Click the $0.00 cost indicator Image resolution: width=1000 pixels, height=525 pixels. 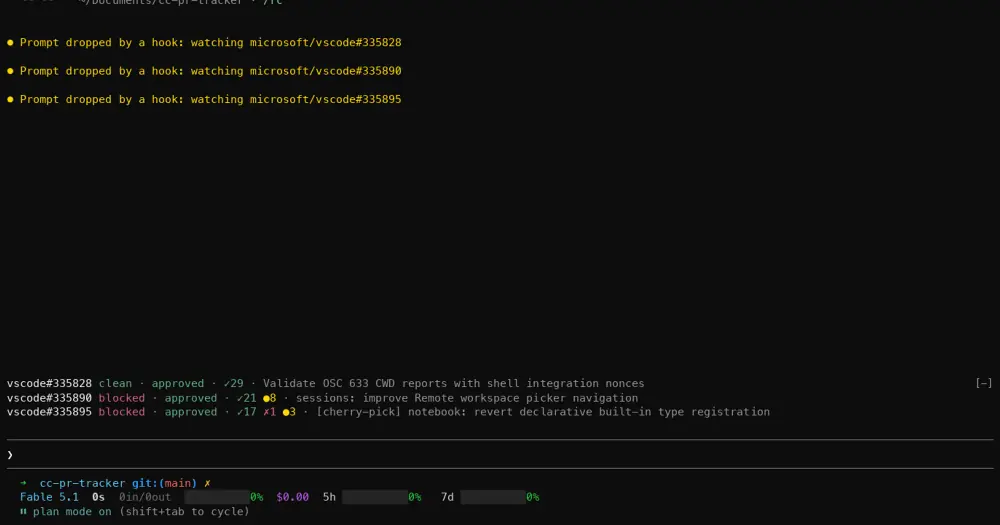click(293, 497)
